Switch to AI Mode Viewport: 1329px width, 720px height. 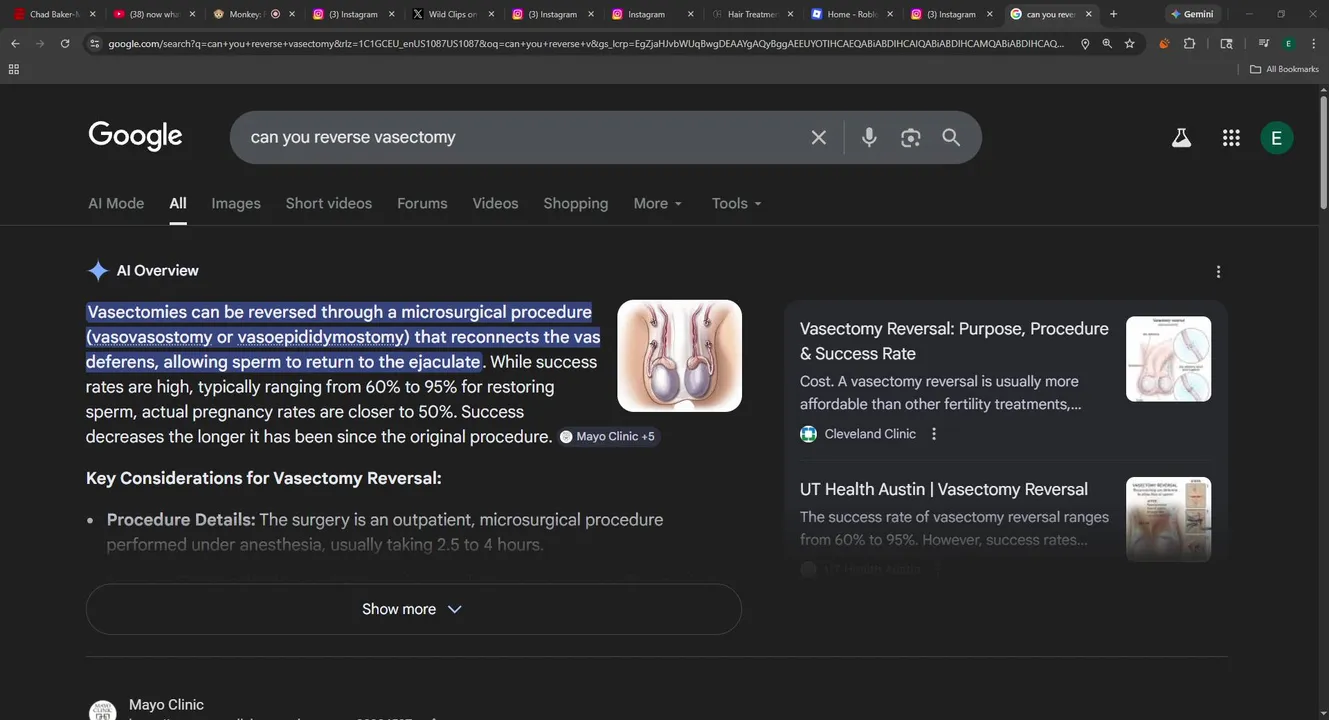pos(116,203)
